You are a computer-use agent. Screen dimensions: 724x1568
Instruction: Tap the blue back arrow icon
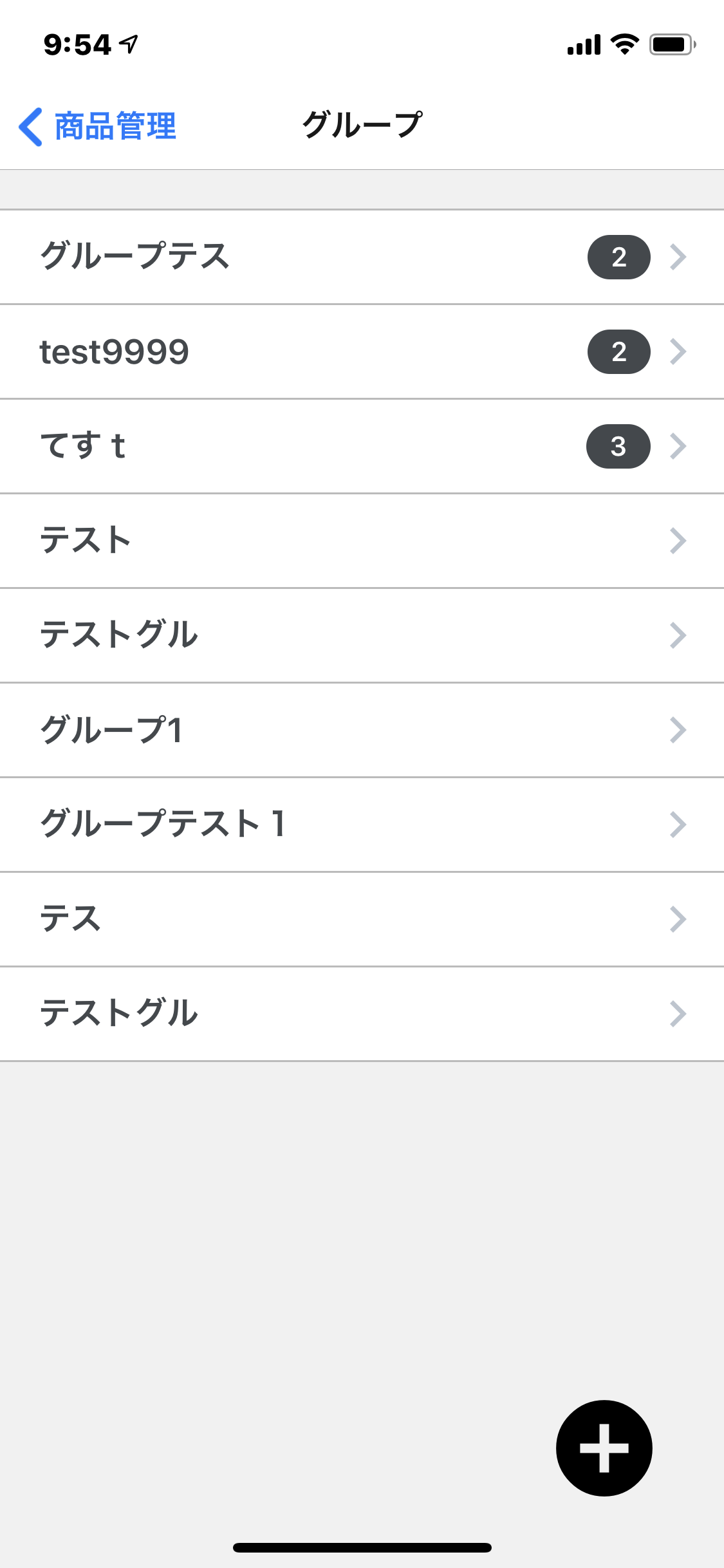coord(30,127)
